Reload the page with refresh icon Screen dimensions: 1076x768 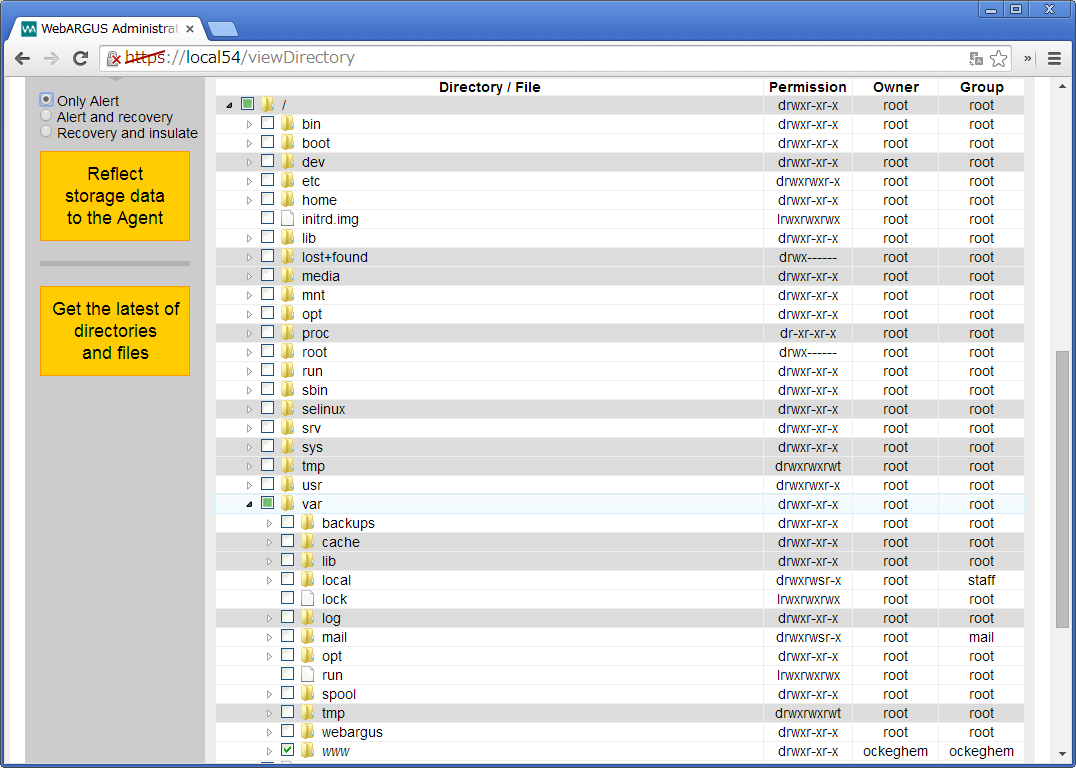80,58
